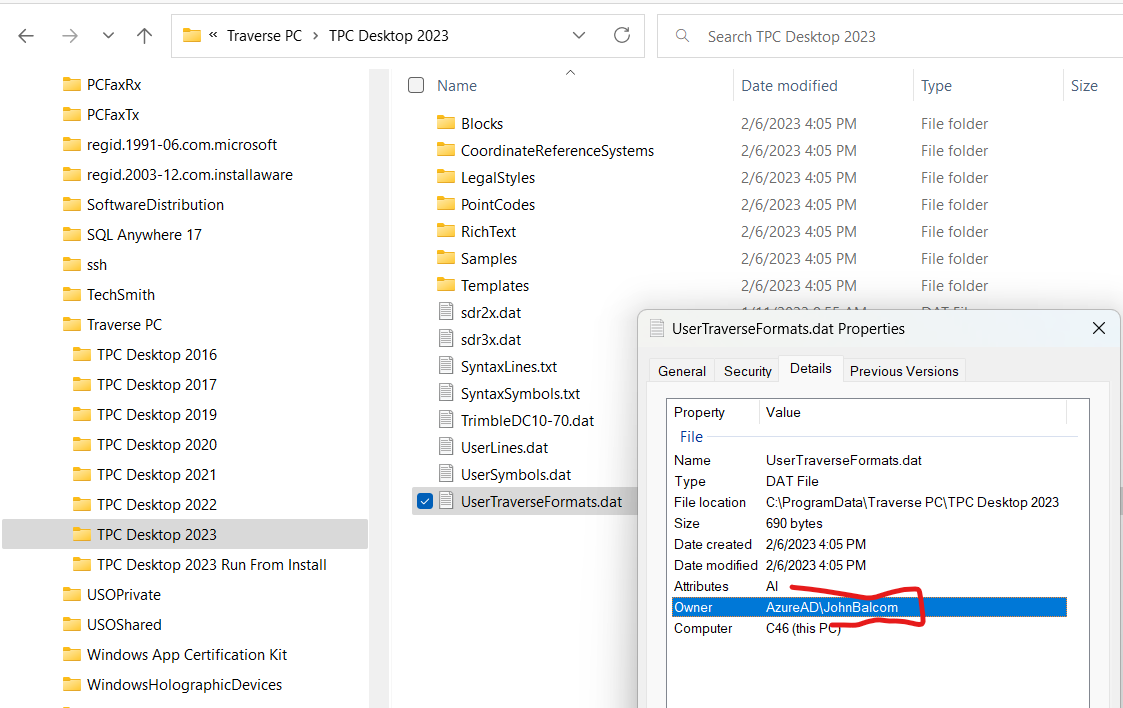Go back using the Back arrow

(x=26, y=36)
